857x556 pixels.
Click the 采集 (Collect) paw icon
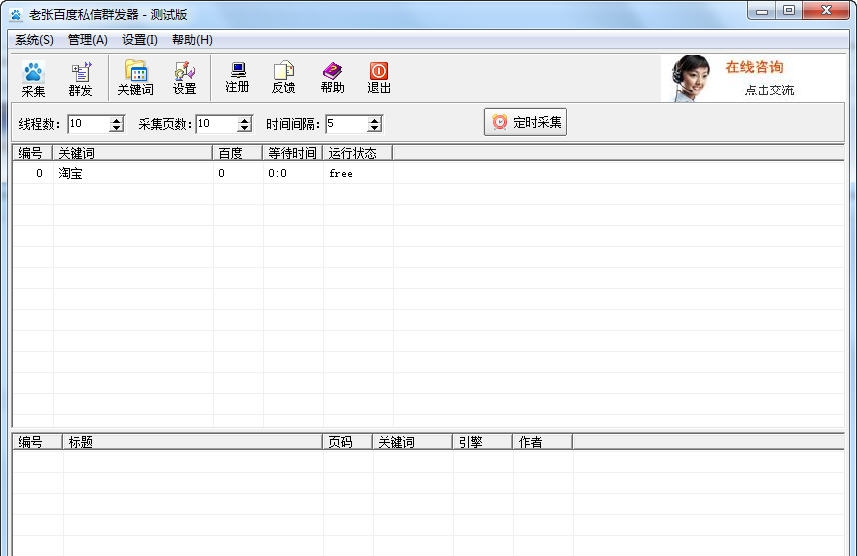[x=33, y=78]
